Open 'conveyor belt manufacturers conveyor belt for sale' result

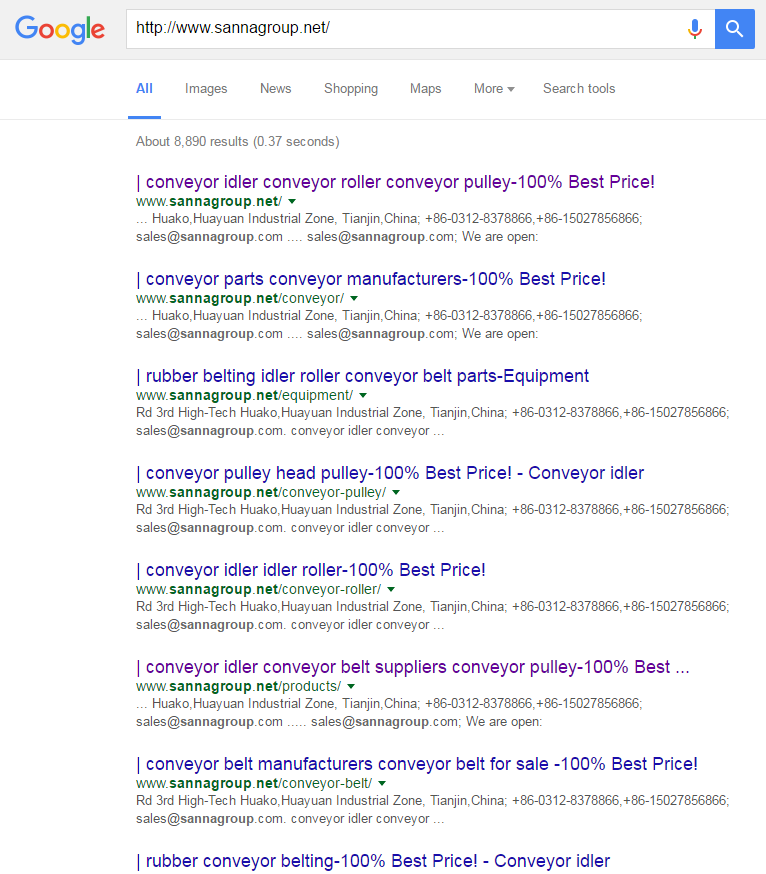point(416,764)
